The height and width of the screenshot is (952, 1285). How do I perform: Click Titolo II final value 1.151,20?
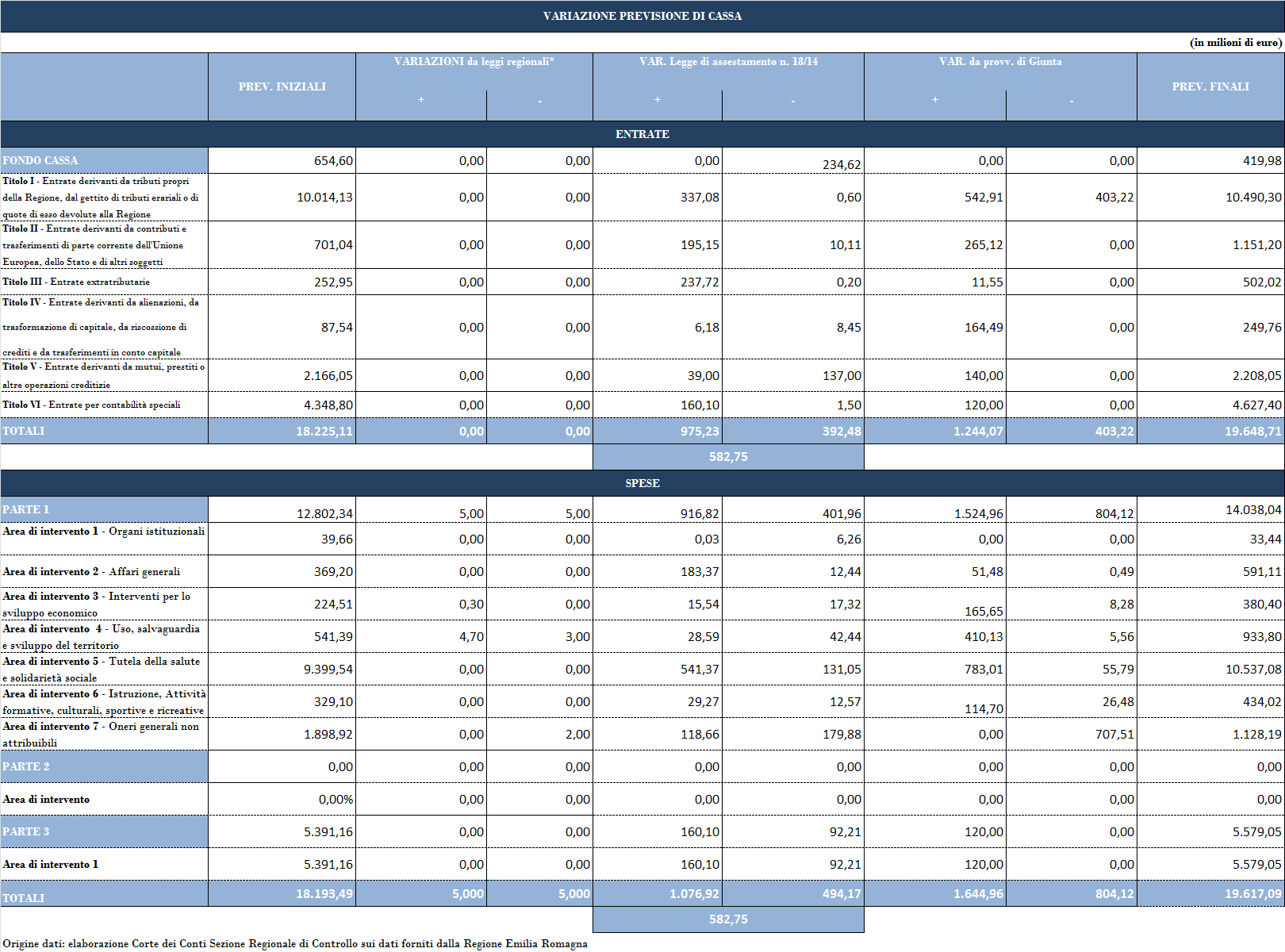(x=1257, y=244)
